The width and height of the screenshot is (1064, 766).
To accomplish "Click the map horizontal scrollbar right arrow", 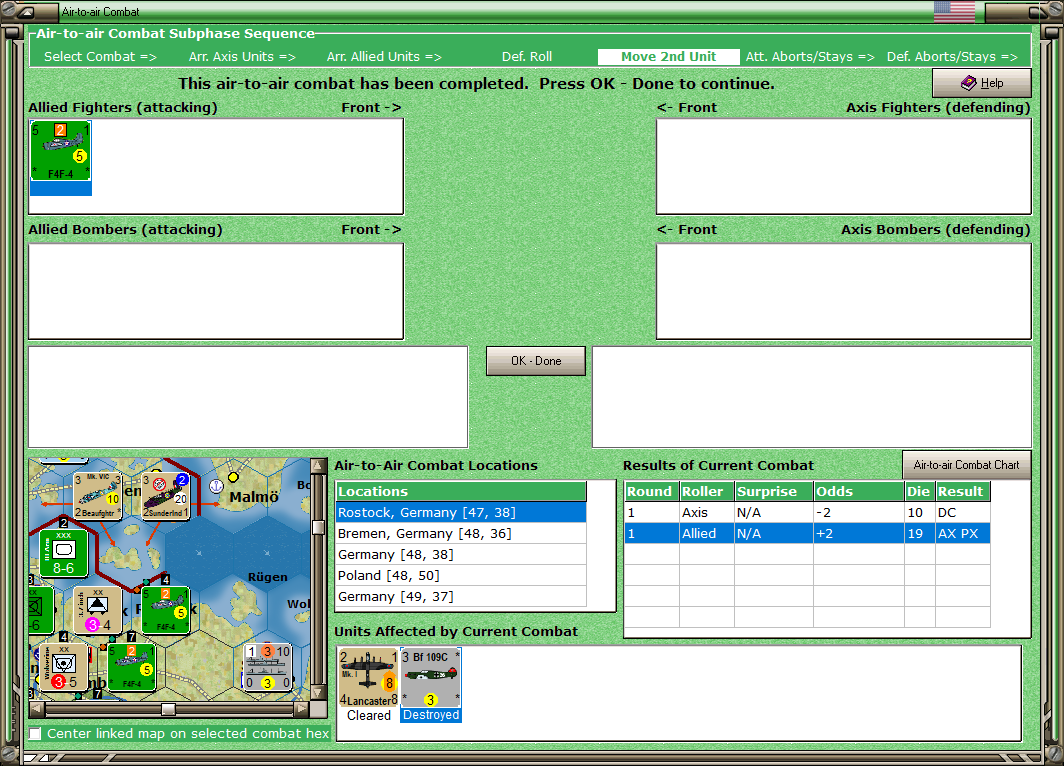I will coord(301,709).
